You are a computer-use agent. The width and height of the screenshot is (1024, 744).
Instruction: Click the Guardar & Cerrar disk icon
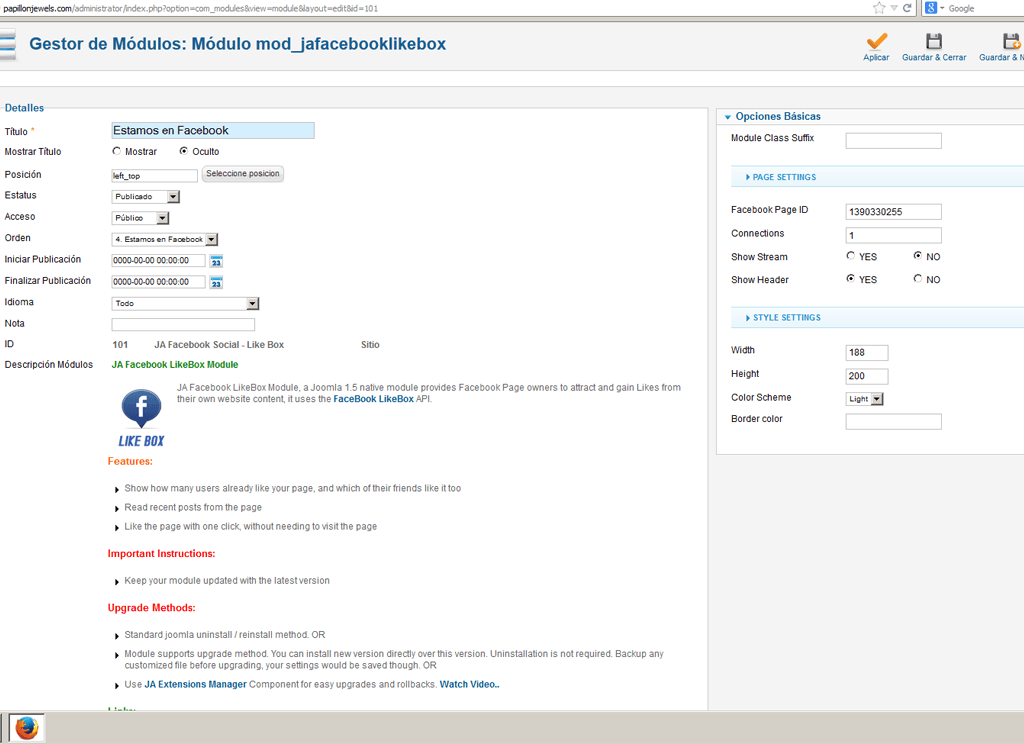pos(934,41)
